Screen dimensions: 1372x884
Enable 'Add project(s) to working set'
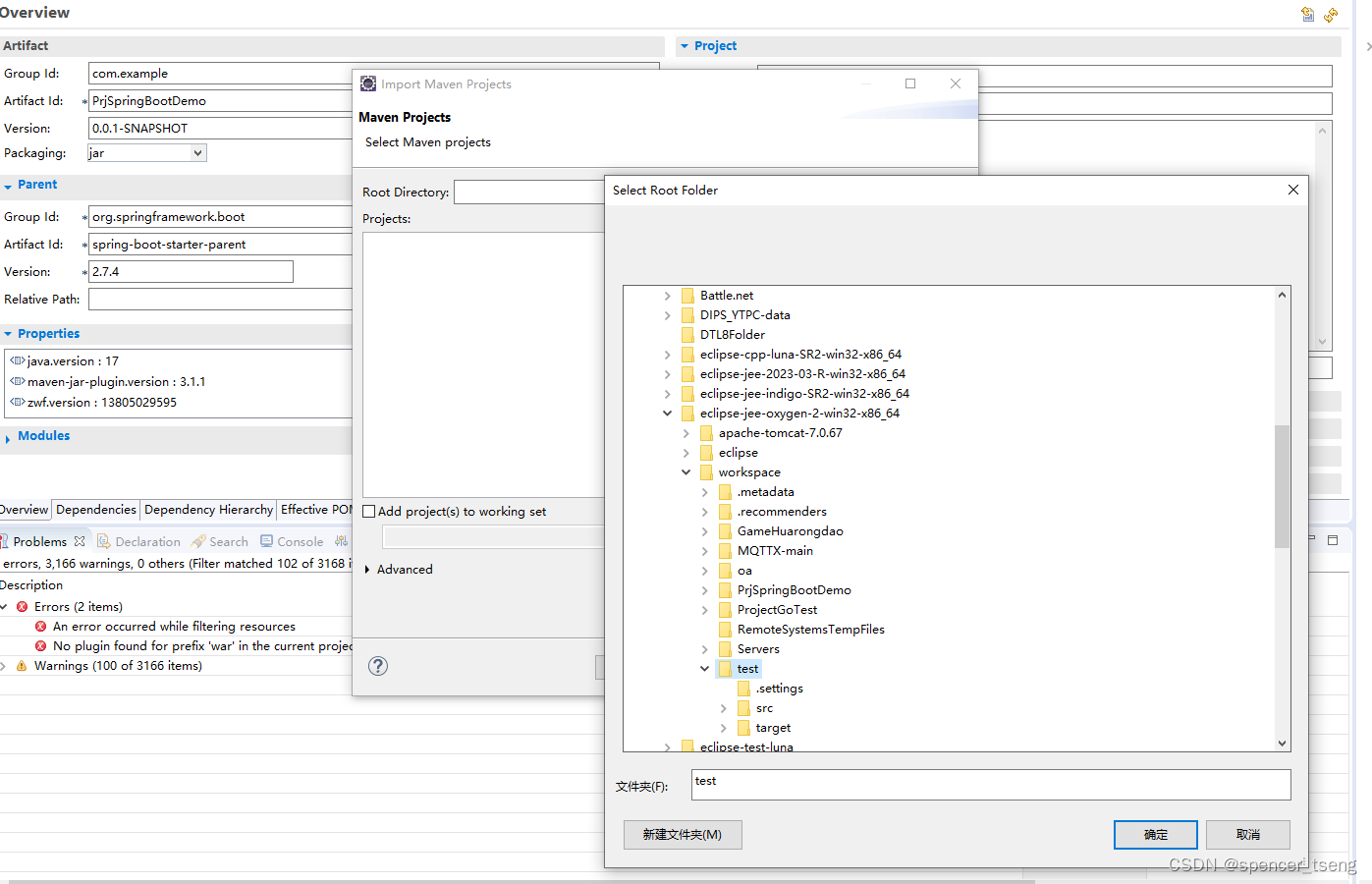[368, 511]
